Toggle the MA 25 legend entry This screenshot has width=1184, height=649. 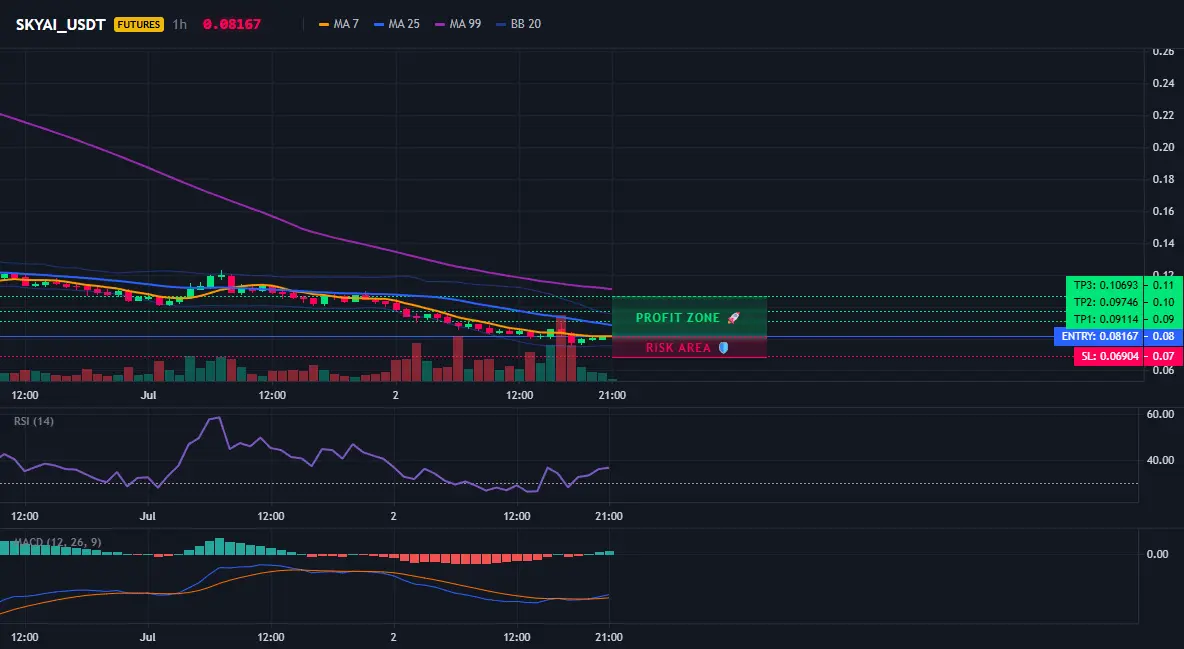396,24
